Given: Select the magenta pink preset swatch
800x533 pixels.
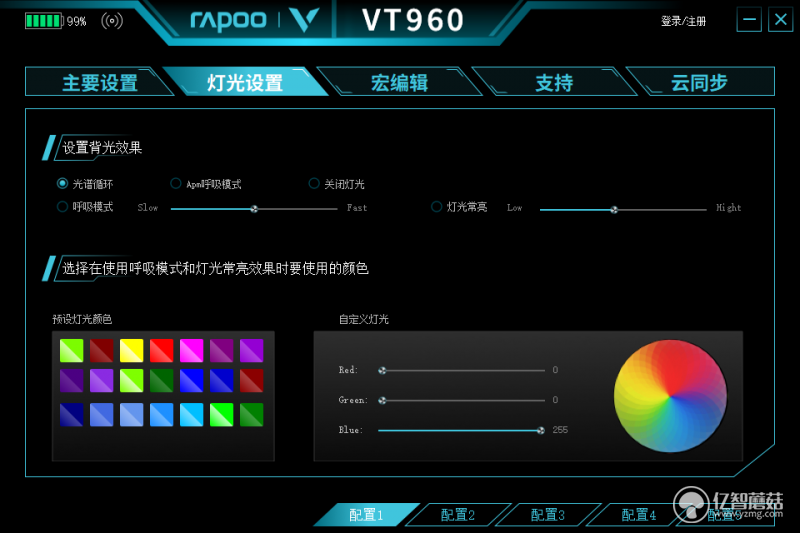Looking at the screenshot, I should tap(191, 350).
